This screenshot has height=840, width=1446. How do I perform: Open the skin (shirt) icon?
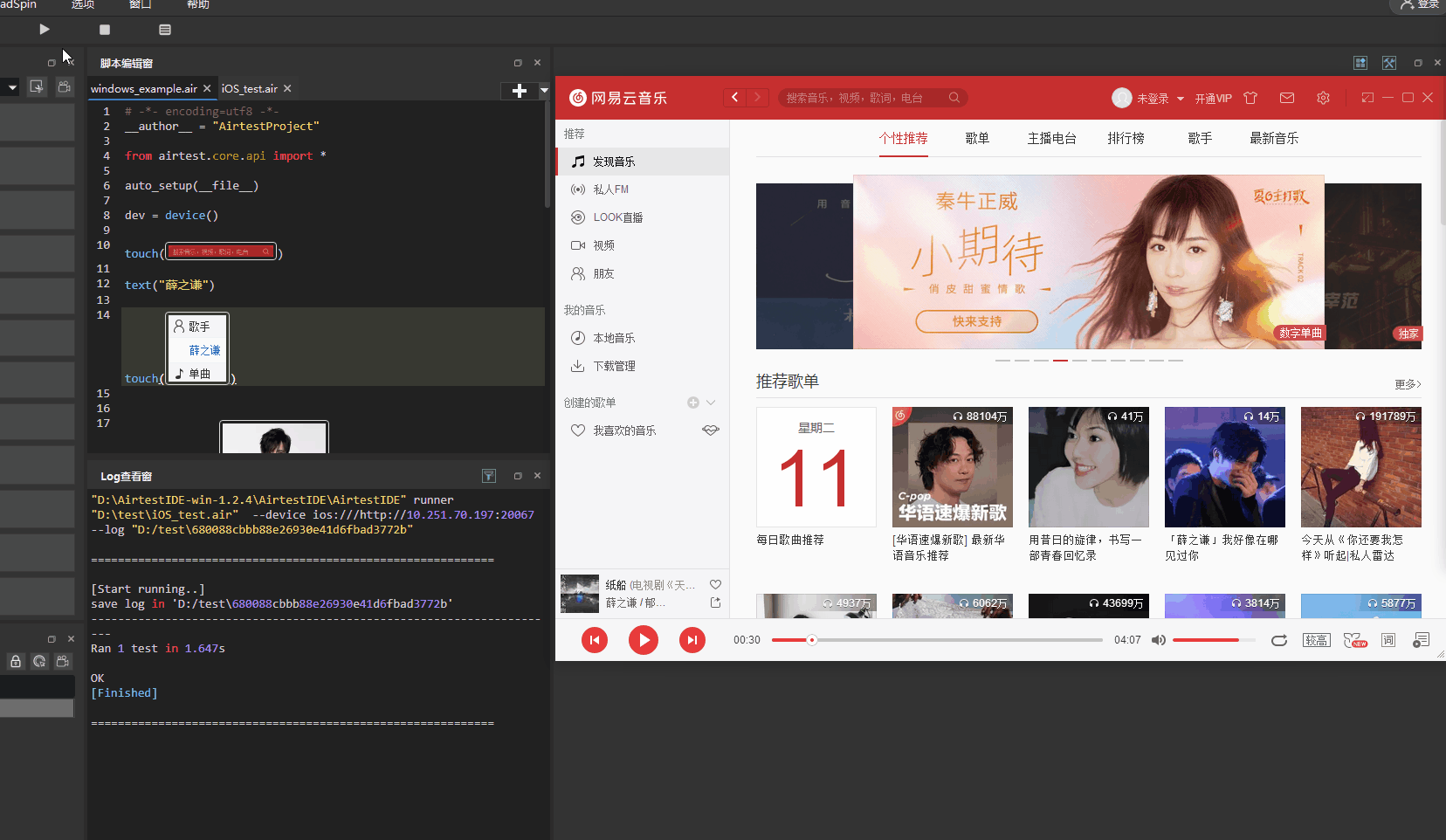(x=1250, y=98)
